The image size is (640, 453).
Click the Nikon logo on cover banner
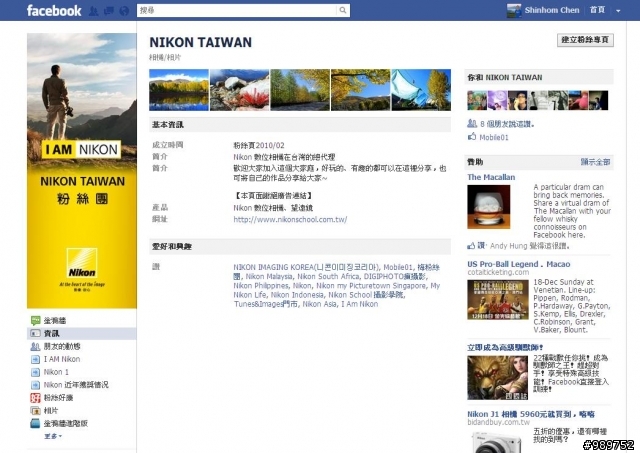[x=82, y=263]
